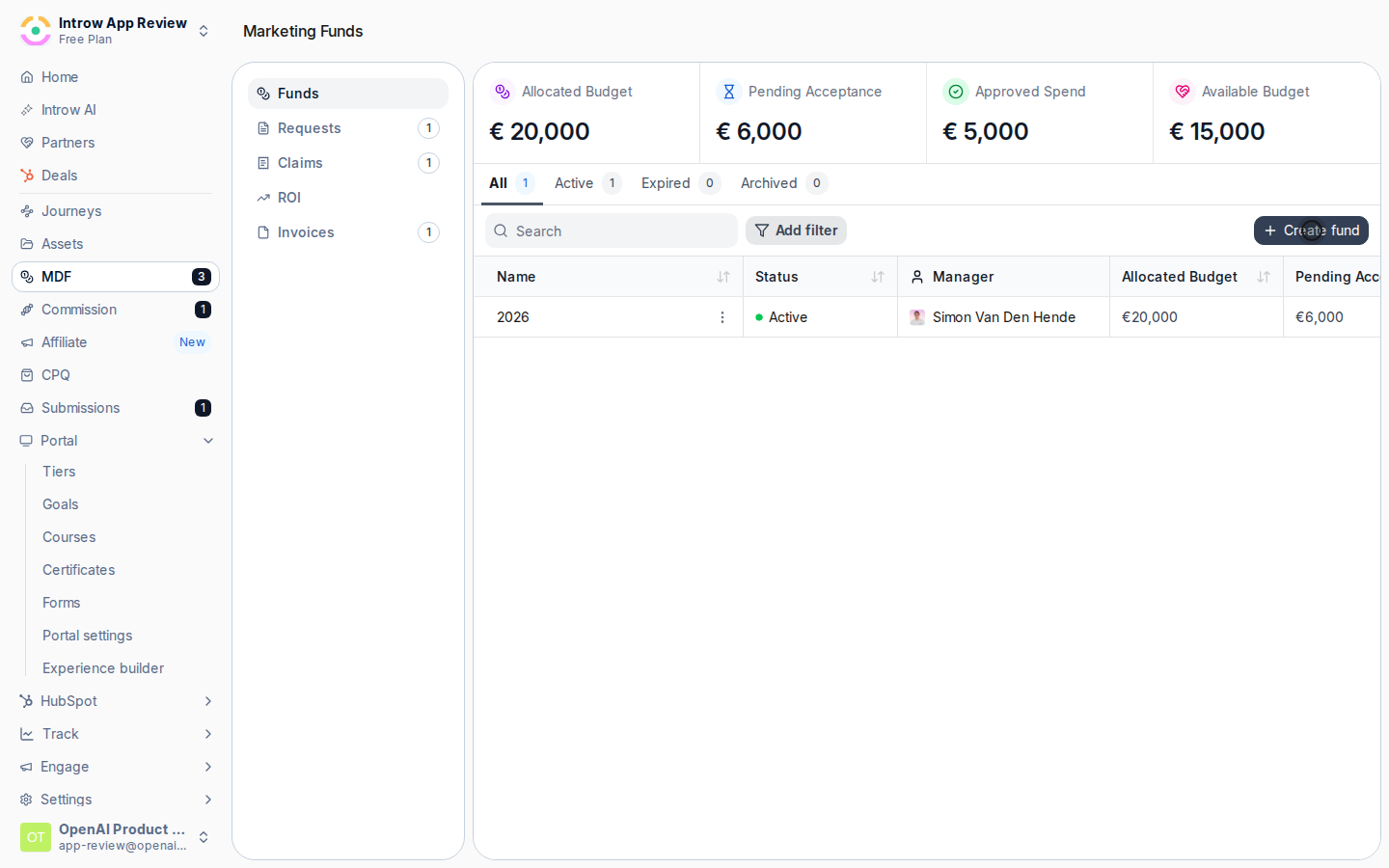Sort by Allocated Budget column
The width and height of the screenshot is (1389, 868).
point(1264,277)
